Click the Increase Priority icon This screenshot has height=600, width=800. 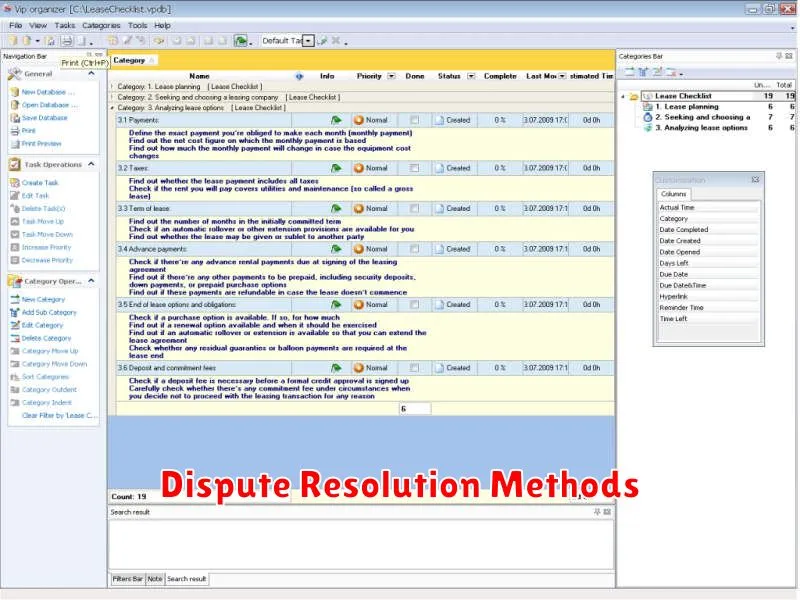coord(15,247)
